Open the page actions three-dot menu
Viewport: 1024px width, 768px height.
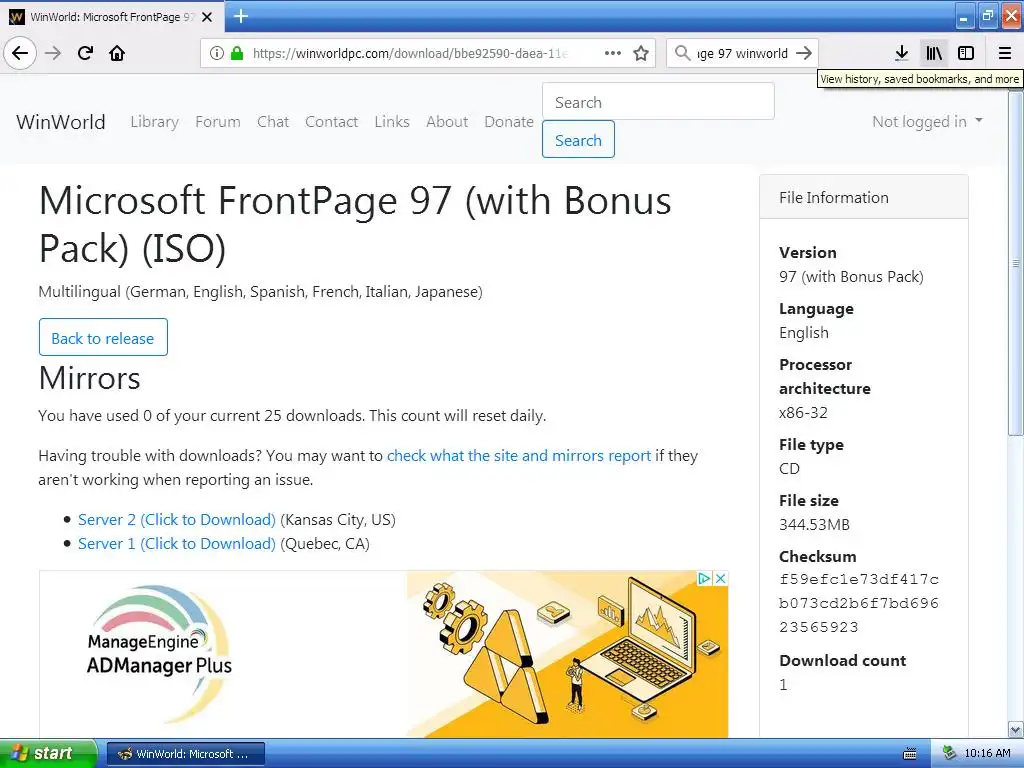tap(613, 53)
